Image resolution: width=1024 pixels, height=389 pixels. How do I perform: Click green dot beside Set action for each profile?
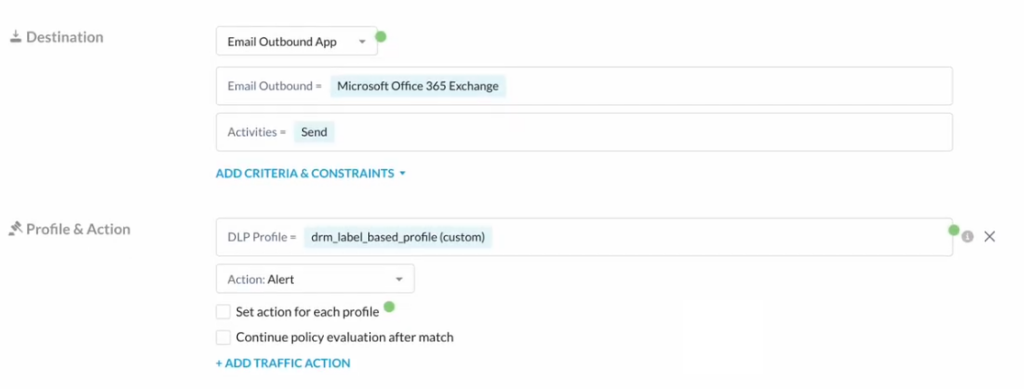click(389, 306)
